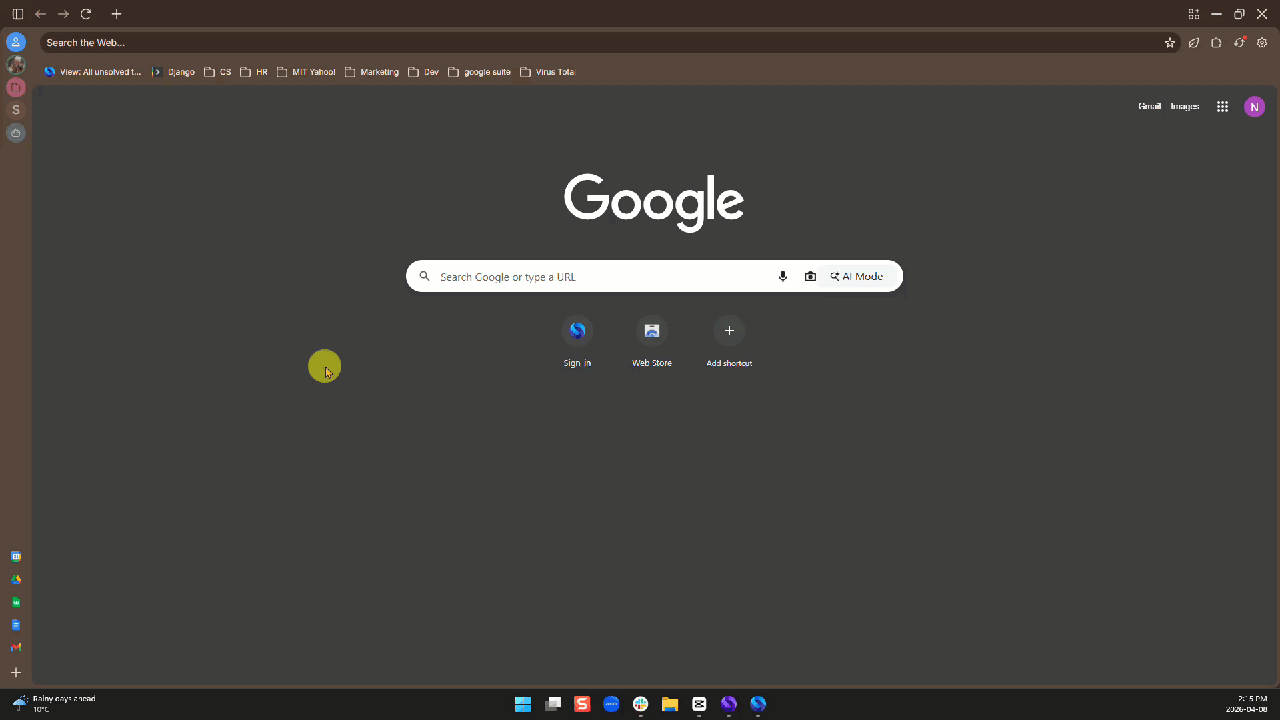1280x720 pixels.
Task: Open the Sign in shortcut tile
Action: tap(577, 342)
